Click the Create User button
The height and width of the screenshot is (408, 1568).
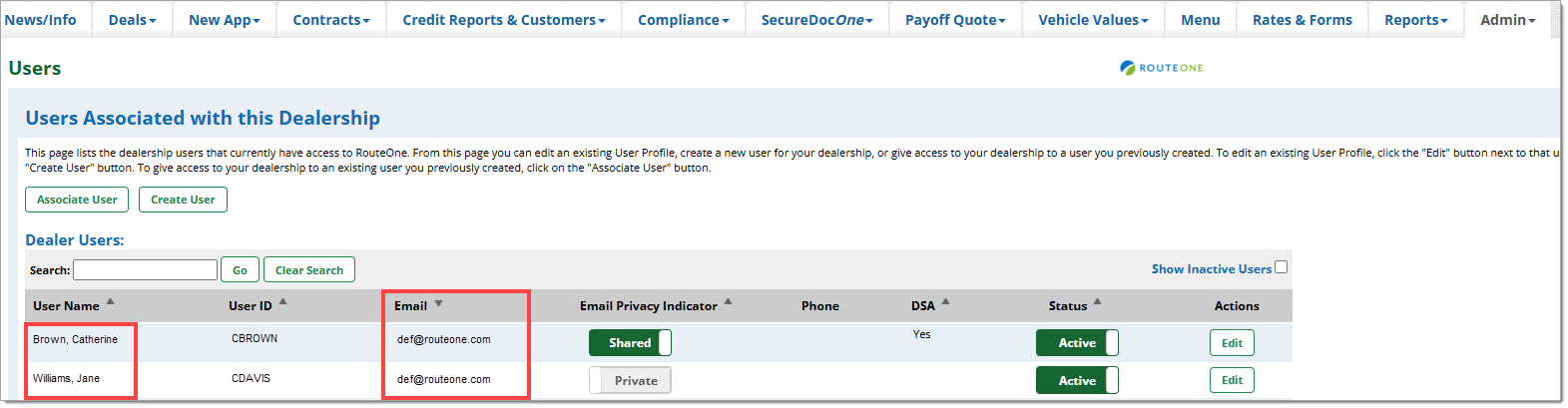pyautogui.click(x=183, y=200)
